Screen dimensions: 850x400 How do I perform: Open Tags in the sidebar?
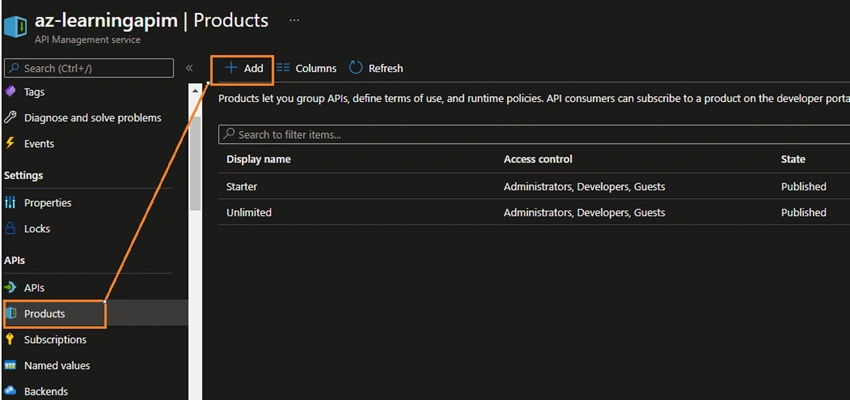coord(34,92)
